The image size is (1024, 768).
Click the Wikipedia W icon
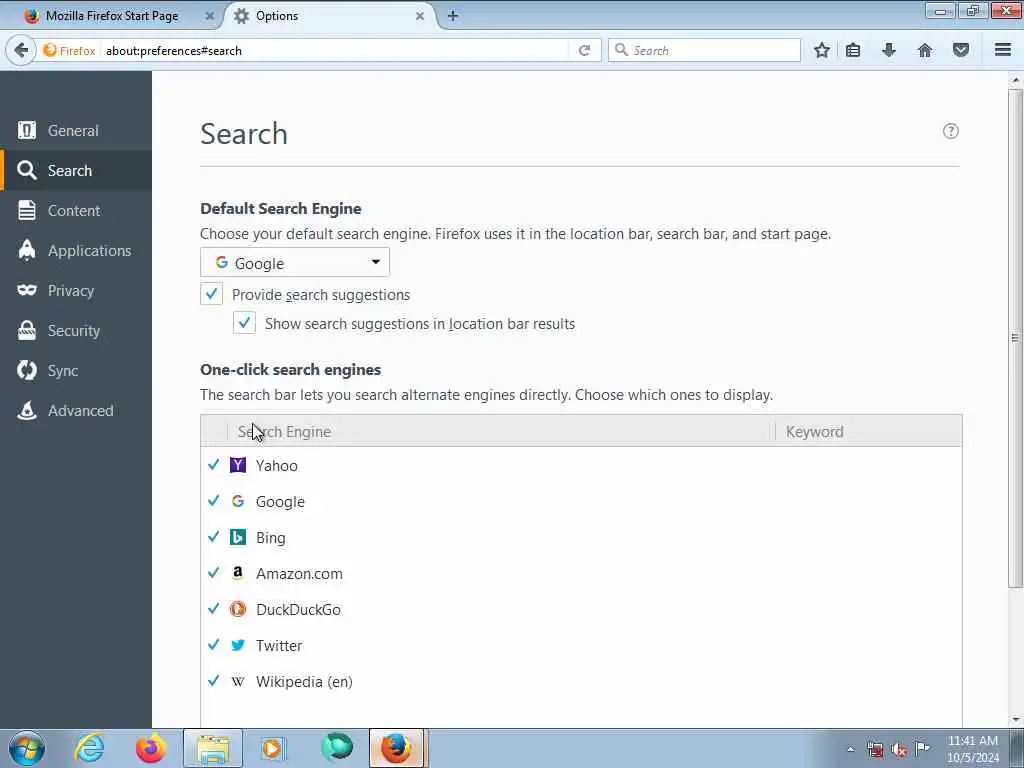[238, 681]
